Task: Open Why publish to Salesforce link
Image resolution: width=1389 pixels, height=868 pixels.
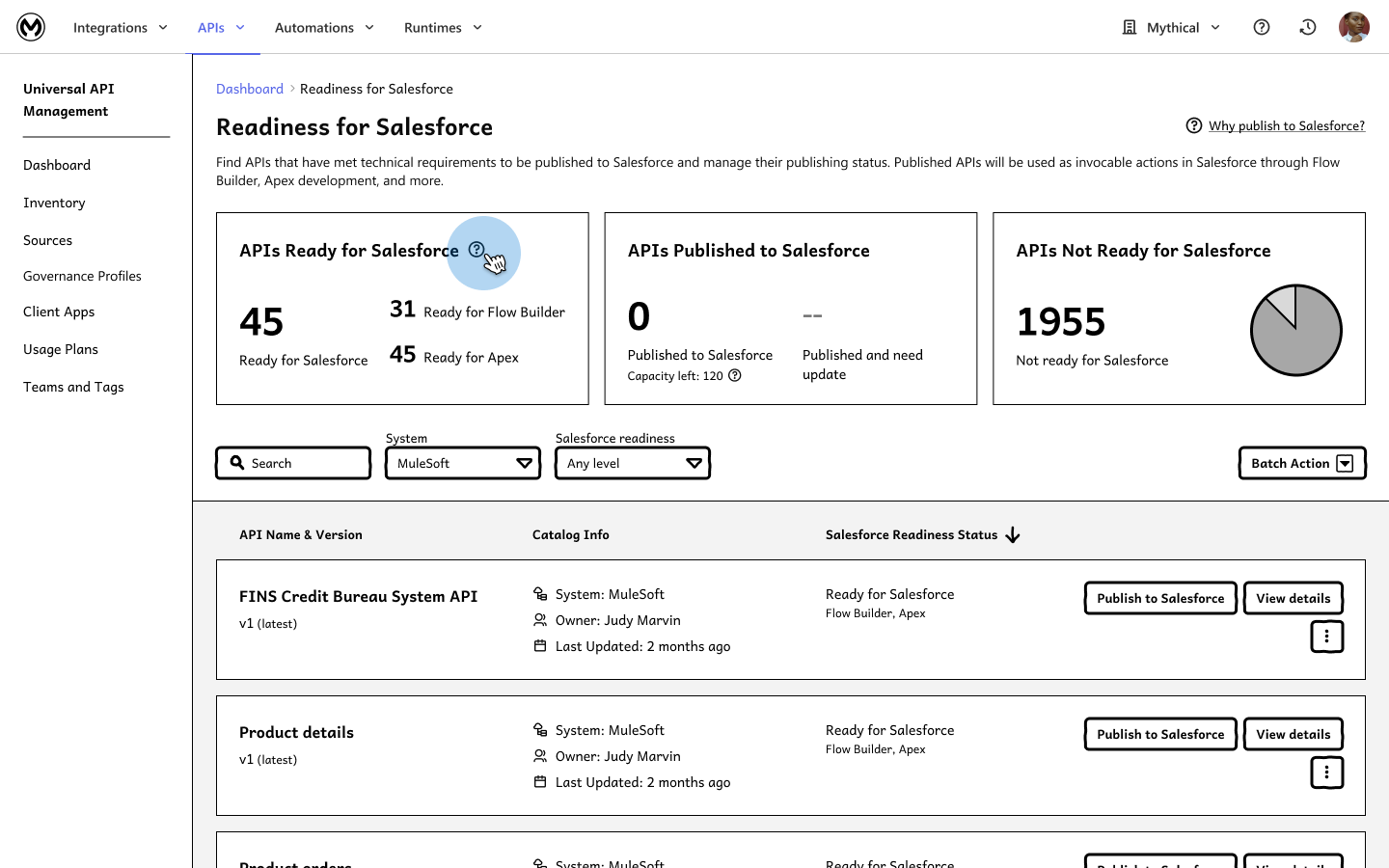Action: point(1287,125)
